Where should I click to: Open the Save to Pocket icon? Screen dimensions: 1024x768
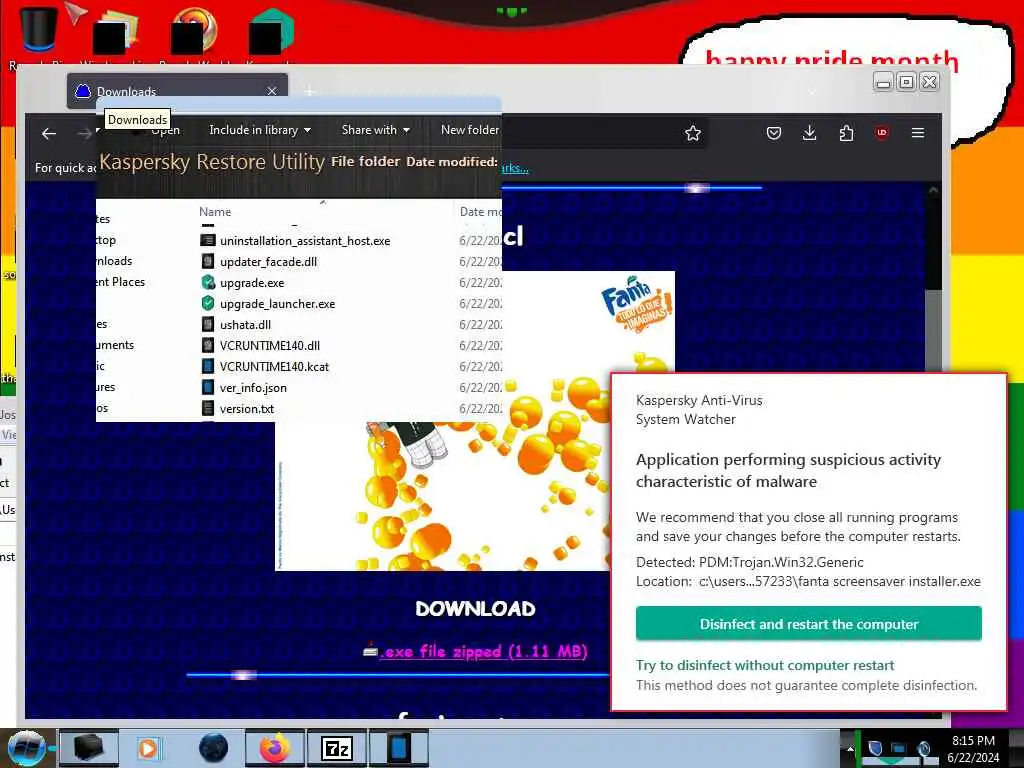point(774,133)
